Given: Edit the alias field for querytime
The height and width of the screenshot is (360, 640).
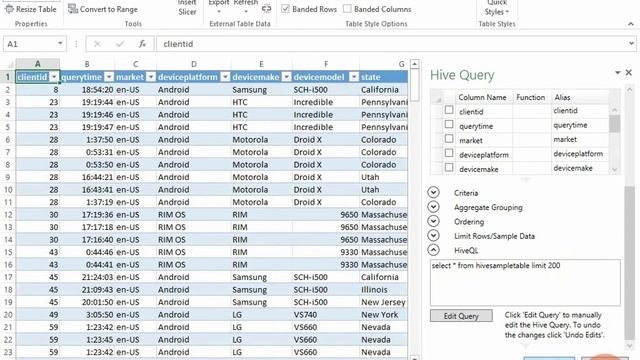Looking at the screenshot, I should (580, 125).
